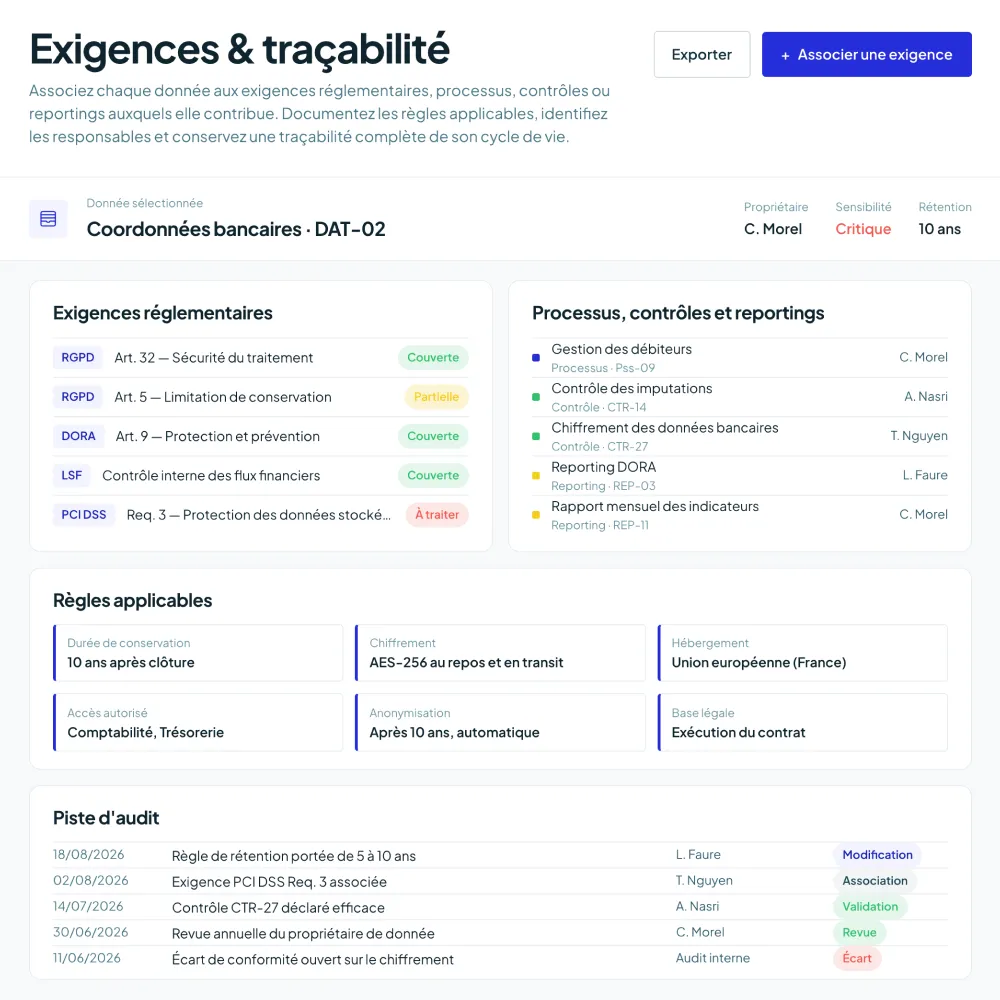Viewport: 1000px width, 1000px height.
Task: Click the Exporter button
Action: tap(702, 54)
